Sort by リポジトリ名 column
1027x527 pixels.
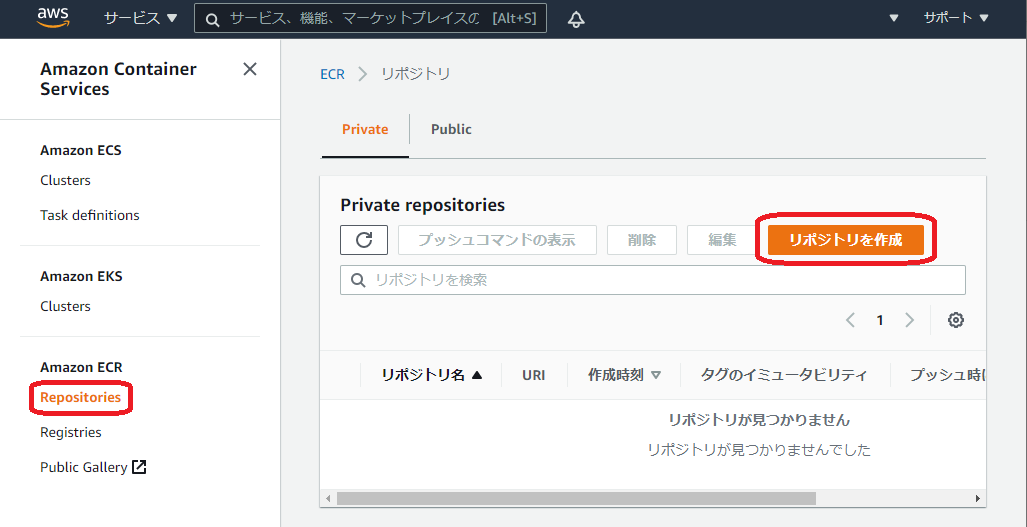coord(432,375)
